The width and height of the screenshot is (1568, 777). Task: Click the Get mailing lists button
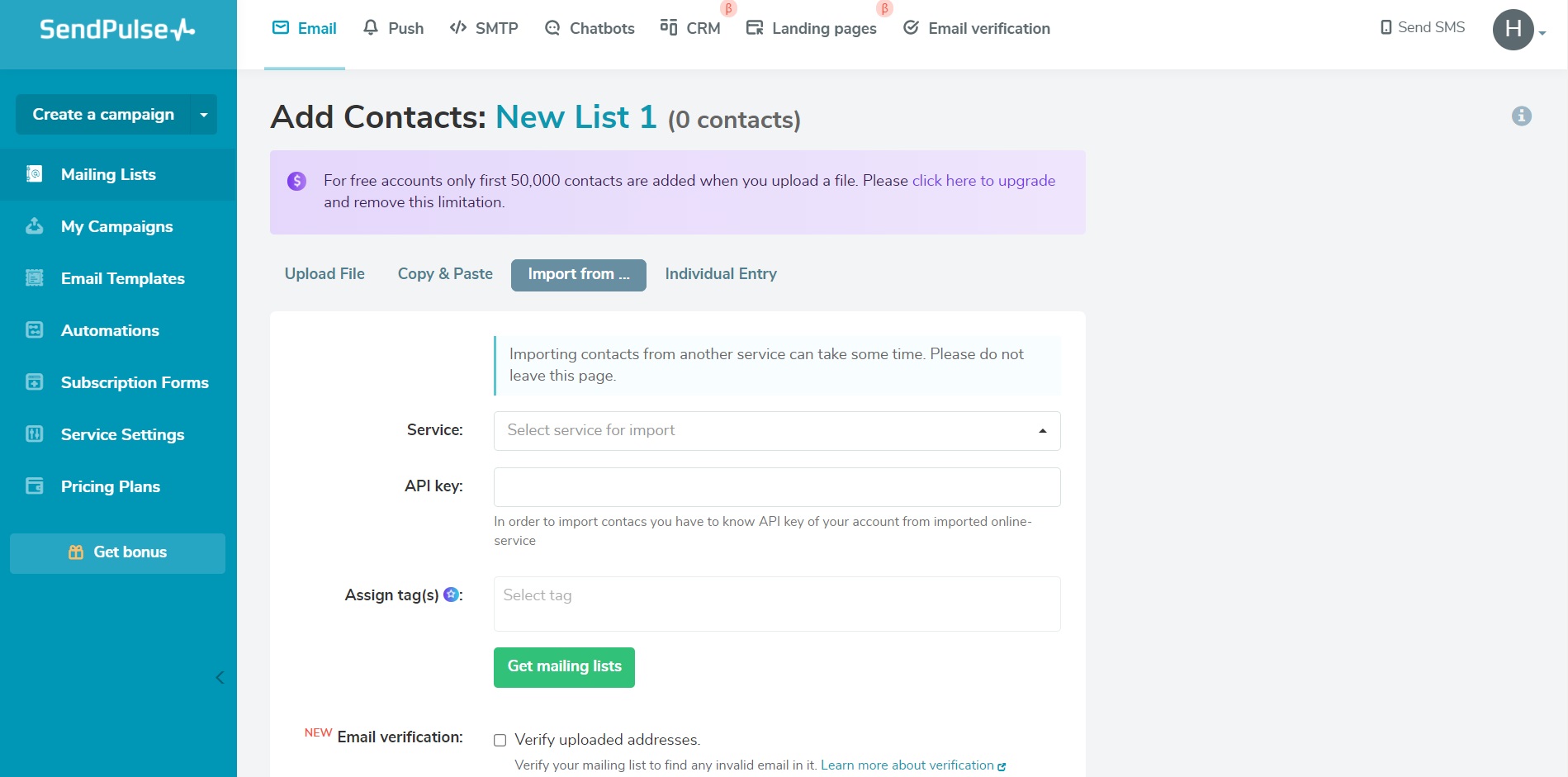(x=564, y=667)
